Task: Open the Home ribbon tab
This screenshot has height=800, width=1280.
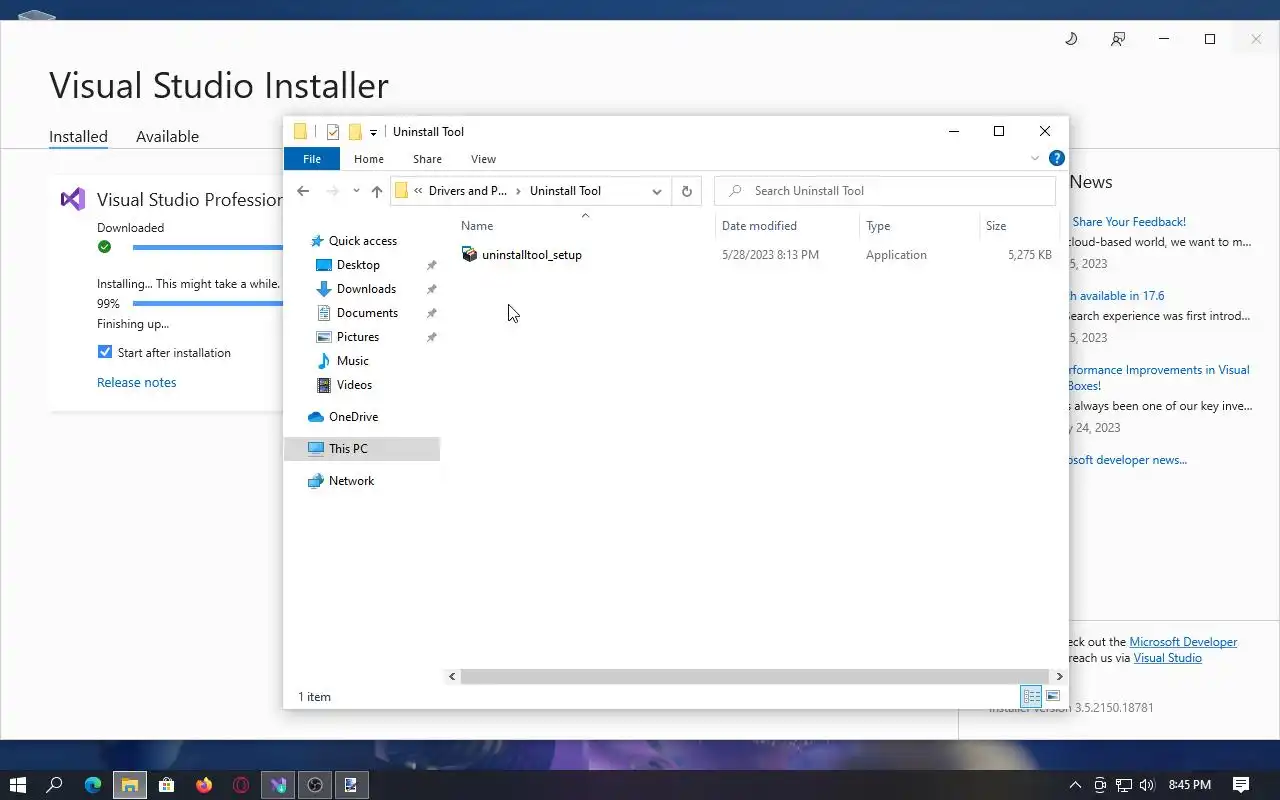Action: tap(369, 159)
